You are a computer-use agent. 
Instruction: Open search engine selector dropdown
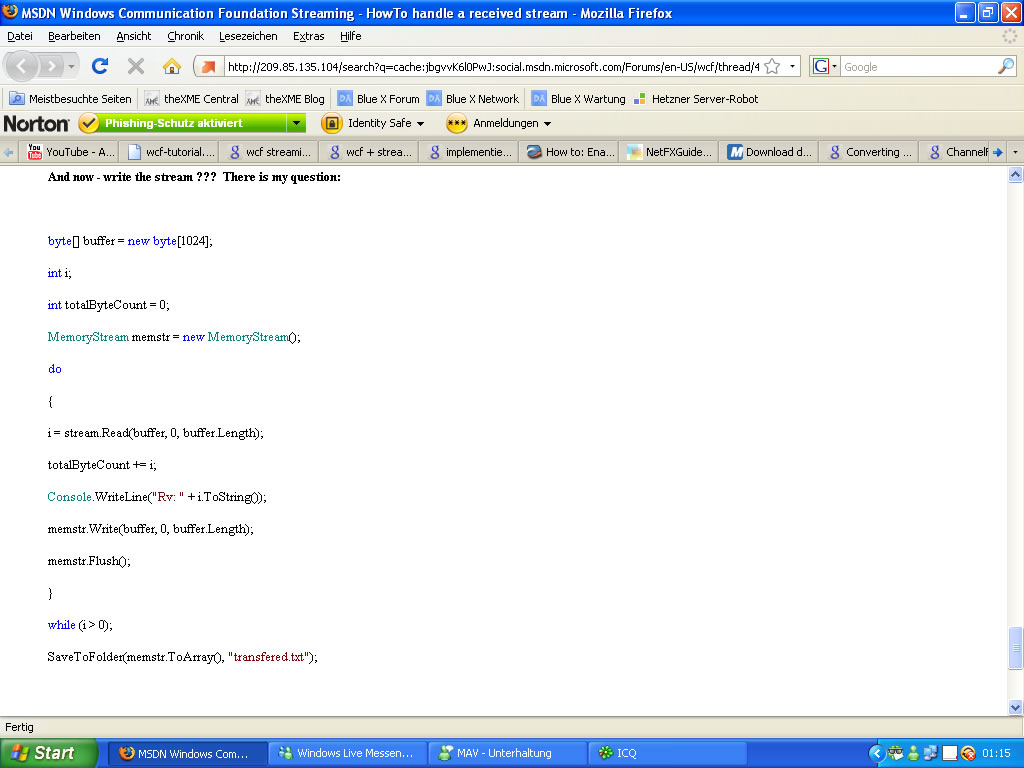(x=826, y=67)
